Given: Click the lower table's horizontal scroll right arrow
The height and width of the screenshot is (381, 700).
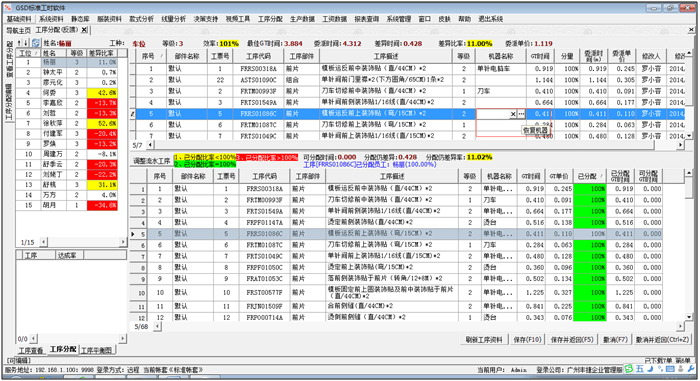Looking at the screenshot, I should (680, 327).
